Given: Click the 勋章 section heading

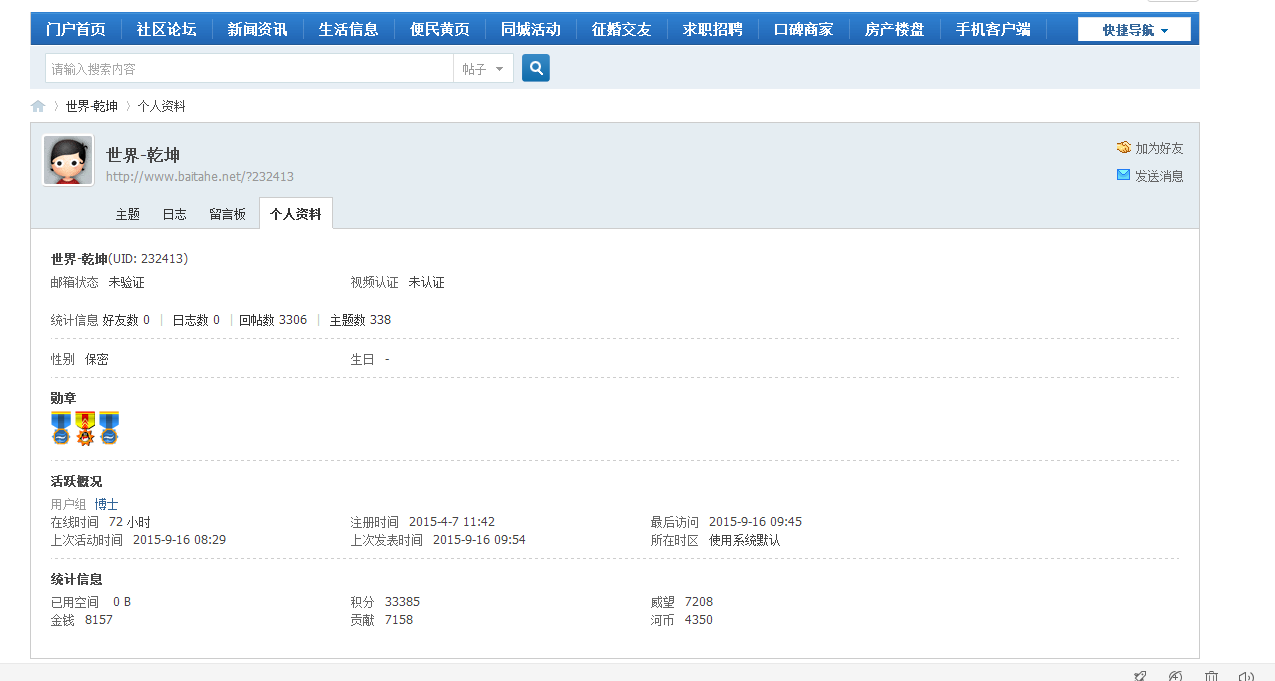Looking at the screenshot, I should pyautogui.click(x=63, y=398).
